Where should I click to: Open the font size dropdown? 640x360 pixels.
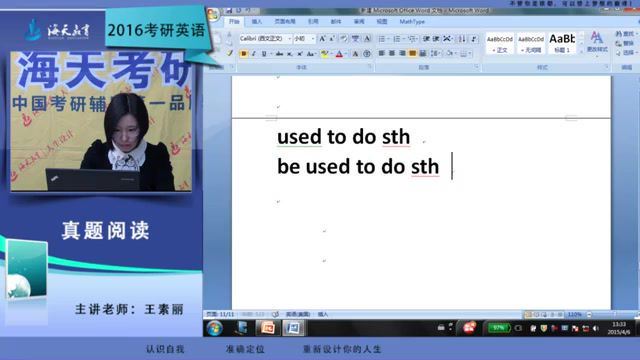(313, 39)
